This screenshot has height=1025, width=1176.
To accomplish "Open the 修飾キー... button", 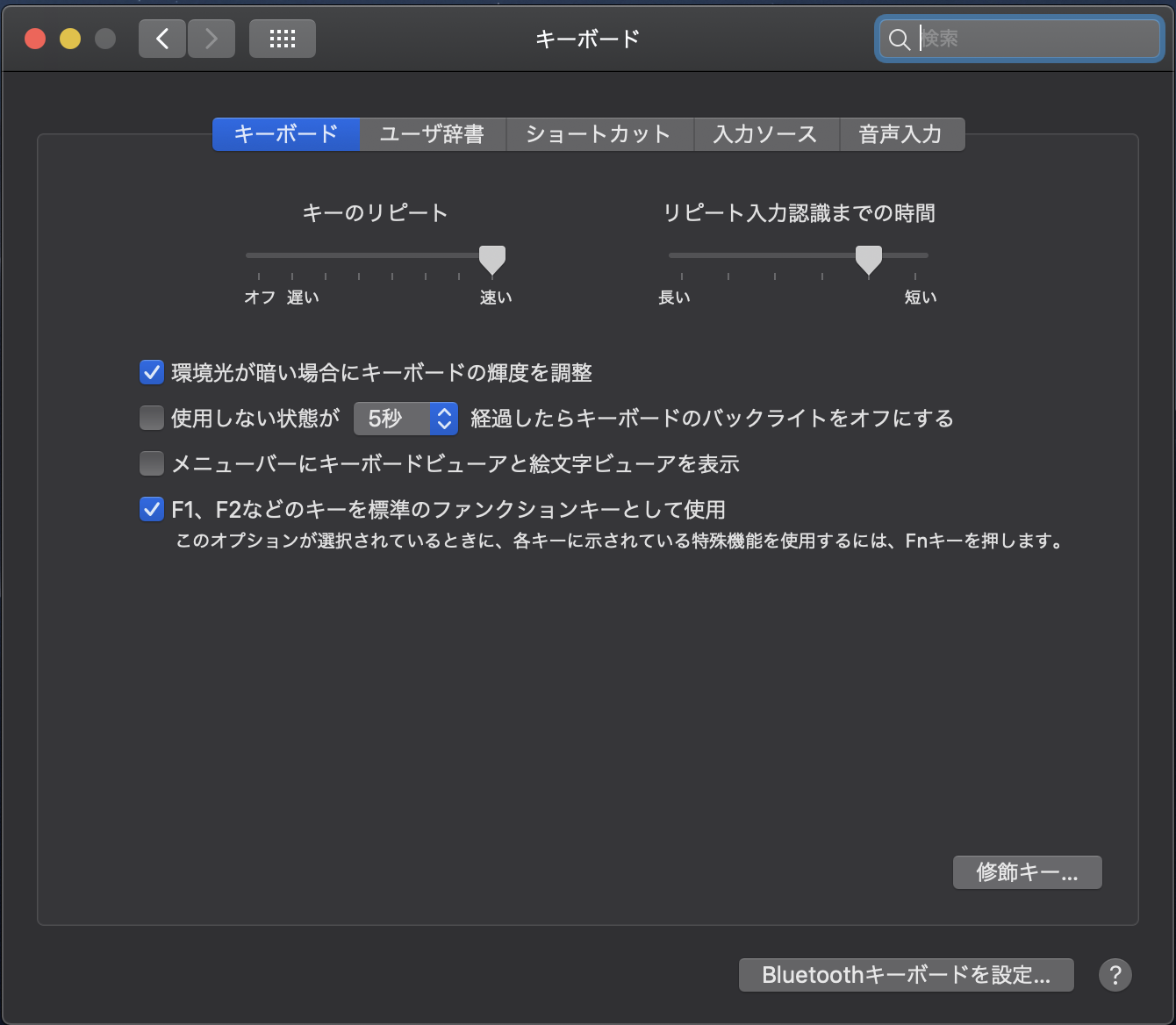I will pyautogui.click(x=1028, y=872).
